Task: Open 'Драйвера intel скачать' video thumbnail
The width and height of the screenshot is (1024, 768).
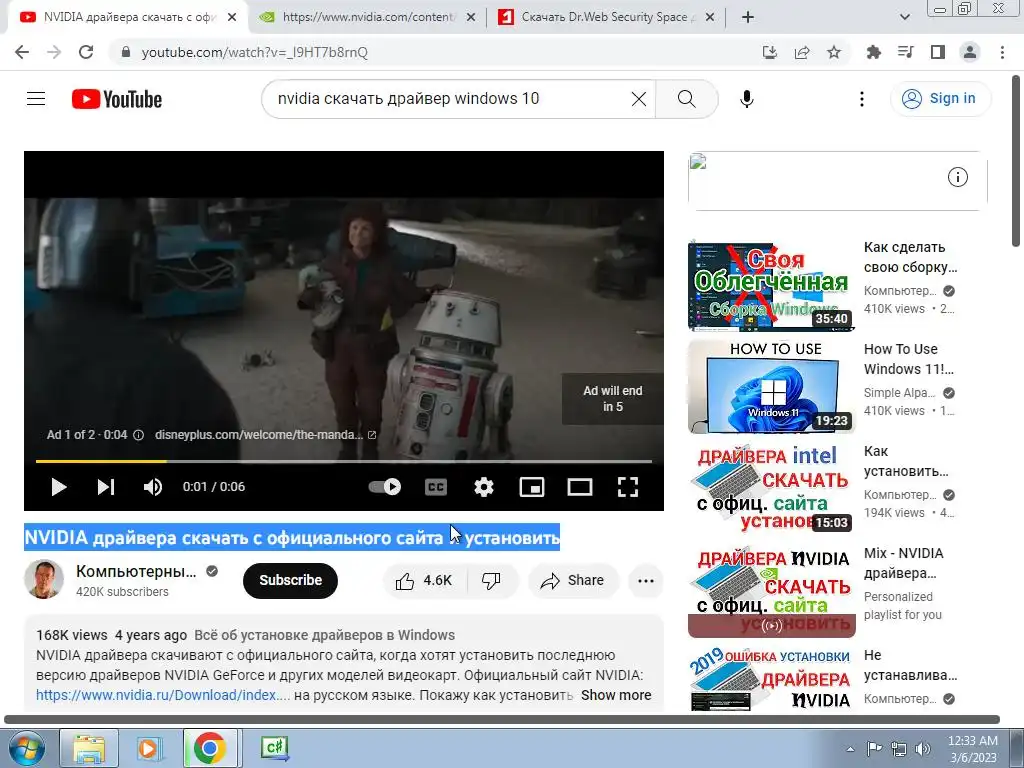Action: tap(771, 489)
